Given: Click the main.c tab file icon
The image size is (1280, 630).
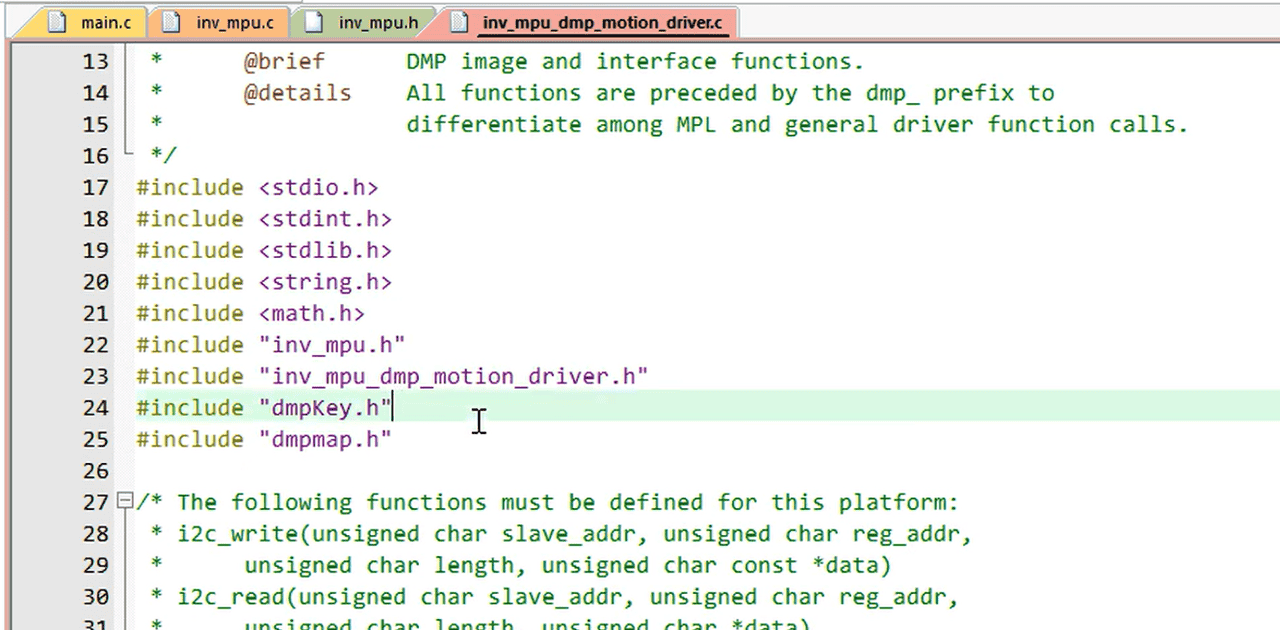Looking at the screenshot, I should click(x=58, y=22).
